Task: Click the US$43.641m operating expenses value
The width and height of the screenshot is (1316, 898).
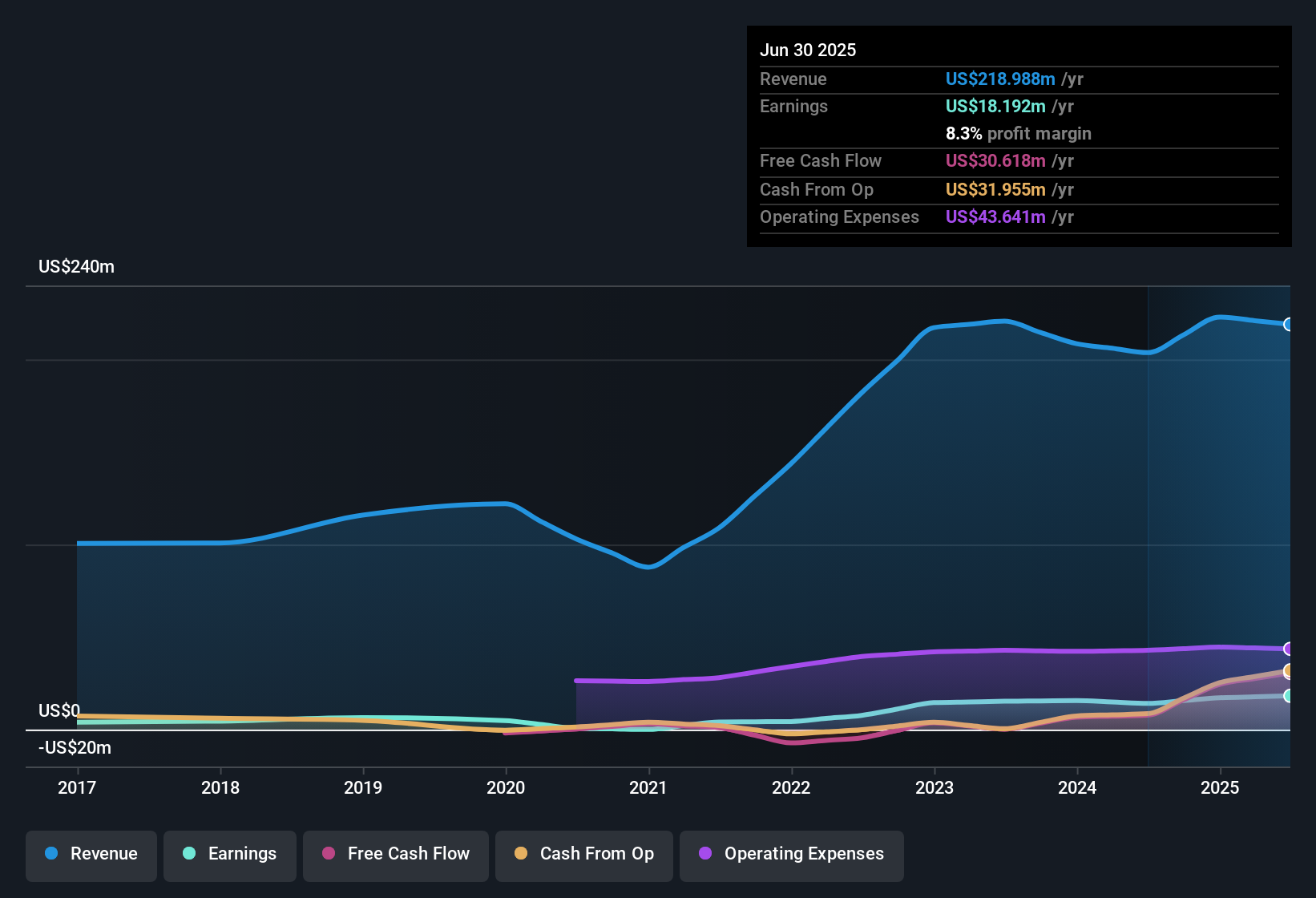Action: click(x=995, y=216)
